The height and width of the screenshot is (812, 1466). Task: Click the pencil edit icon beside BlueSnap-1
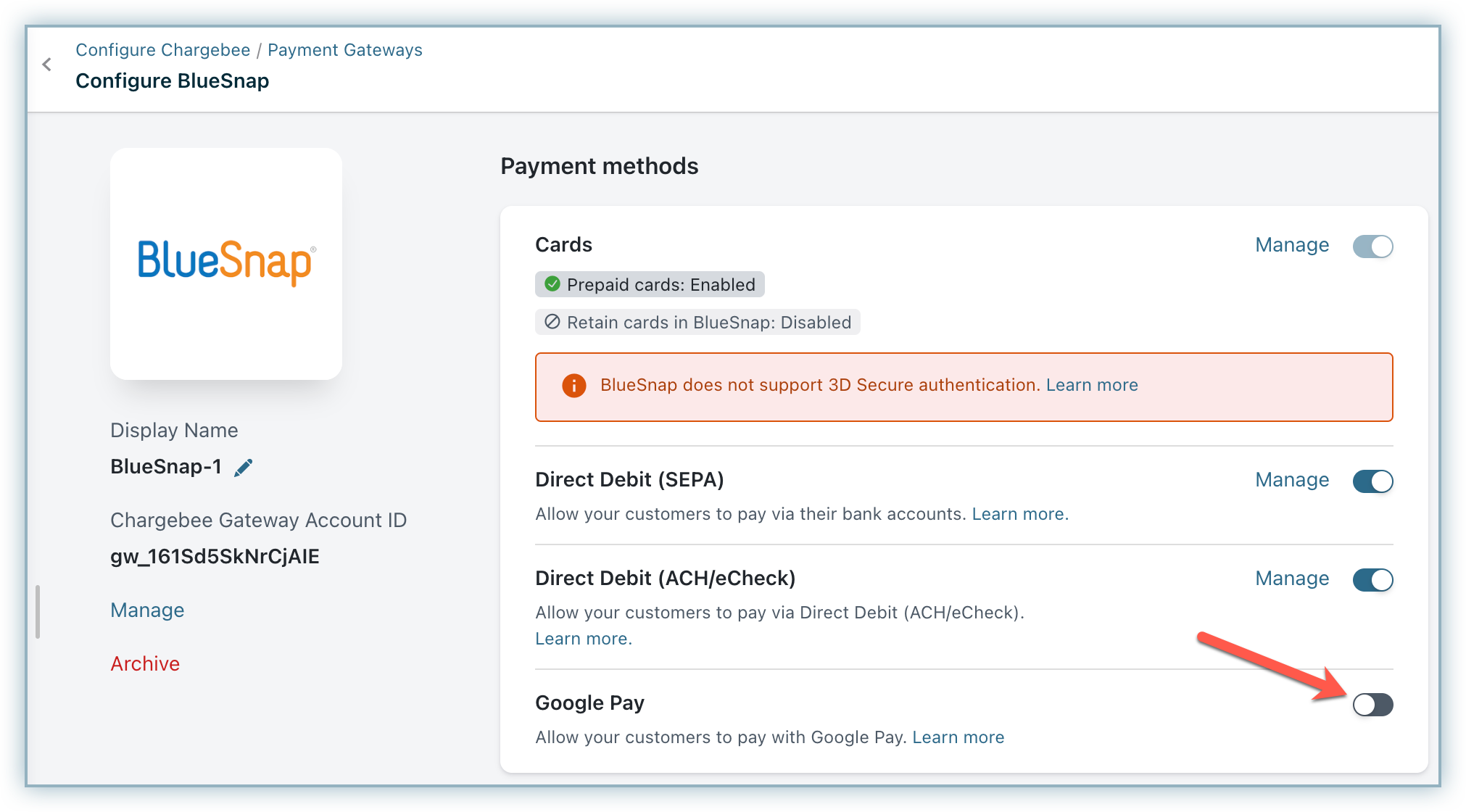244,468
